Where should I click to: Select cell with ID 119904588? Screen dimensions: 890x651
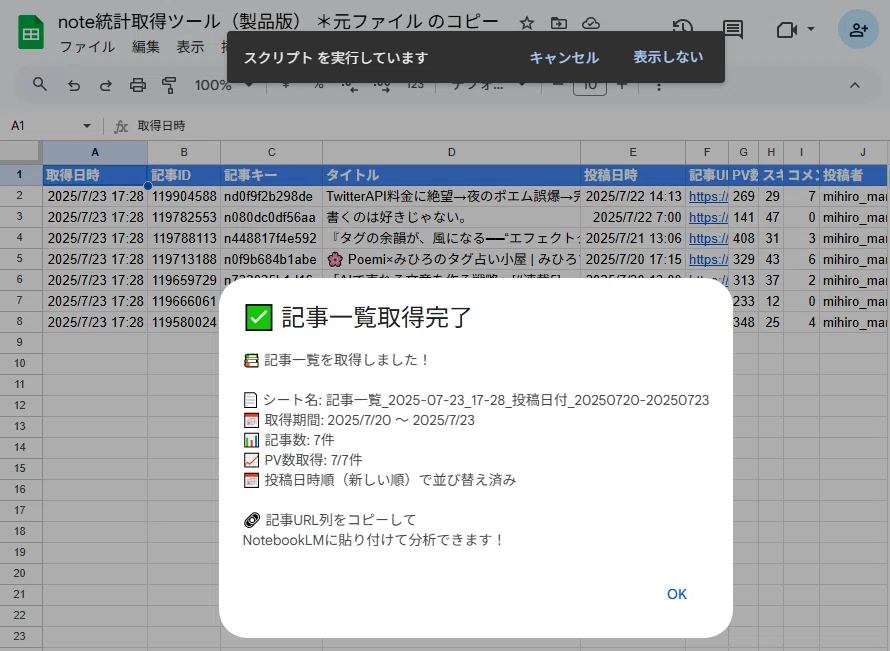184,196
